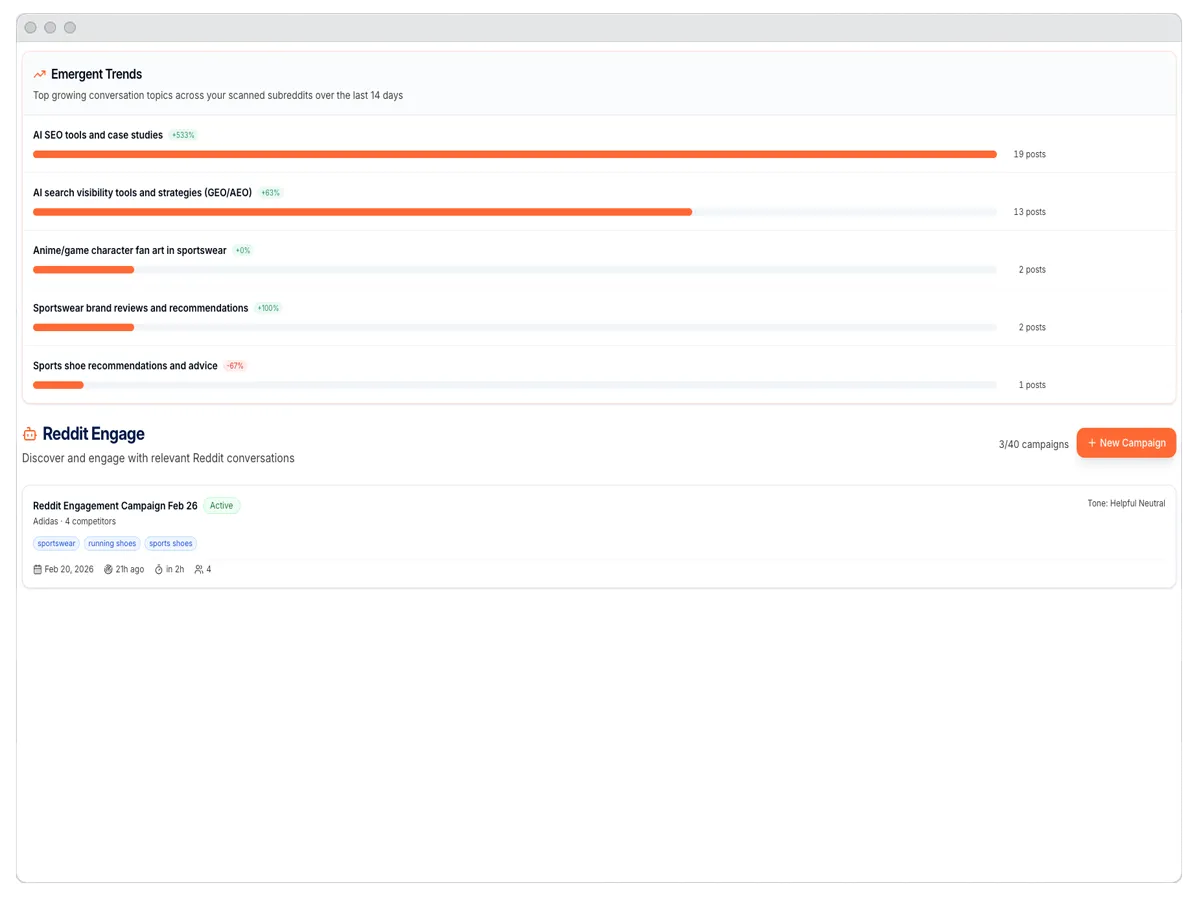This screenshot has width=1200, height=900.
Task: Select the 'sports shoes' keyword tag
Action: pyautogui.click(x=170, y=543)
